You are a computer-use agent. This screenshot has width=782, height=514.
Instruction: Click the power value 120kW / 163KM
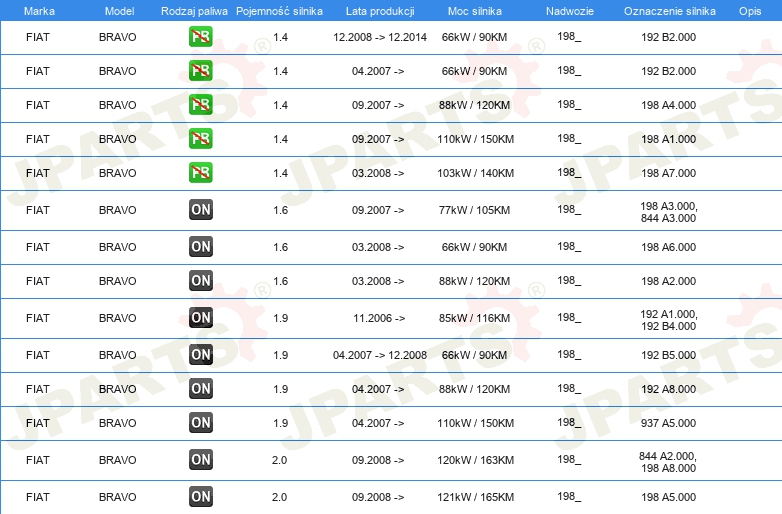point(476,460)
